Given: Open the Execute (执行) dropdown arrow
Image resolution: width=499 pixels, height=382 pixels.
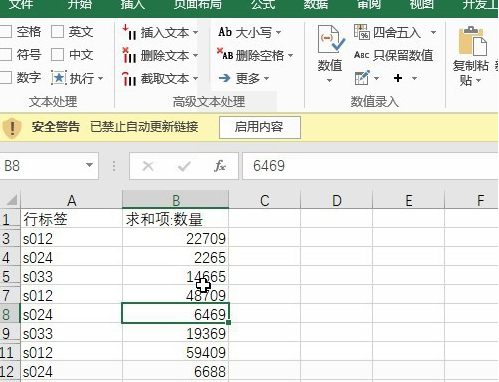Looking at the screenshot, I should [x=100, y=79].
